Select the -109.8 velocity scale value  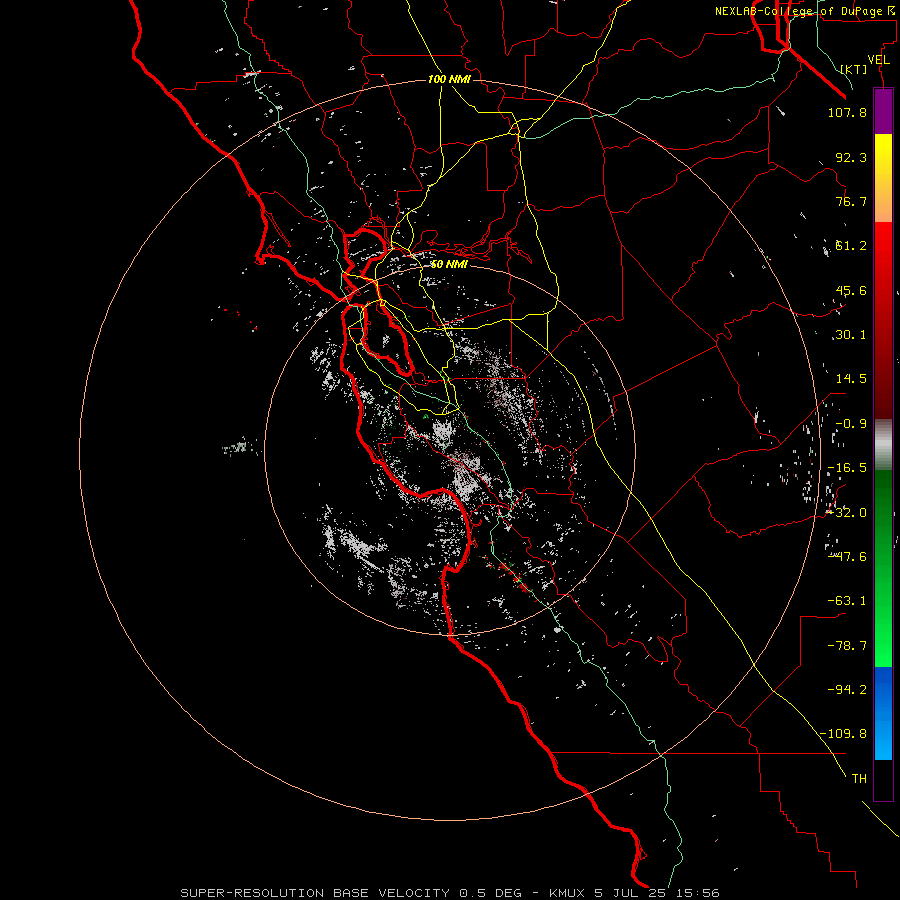pyautogui.click(x=843, y=734)
